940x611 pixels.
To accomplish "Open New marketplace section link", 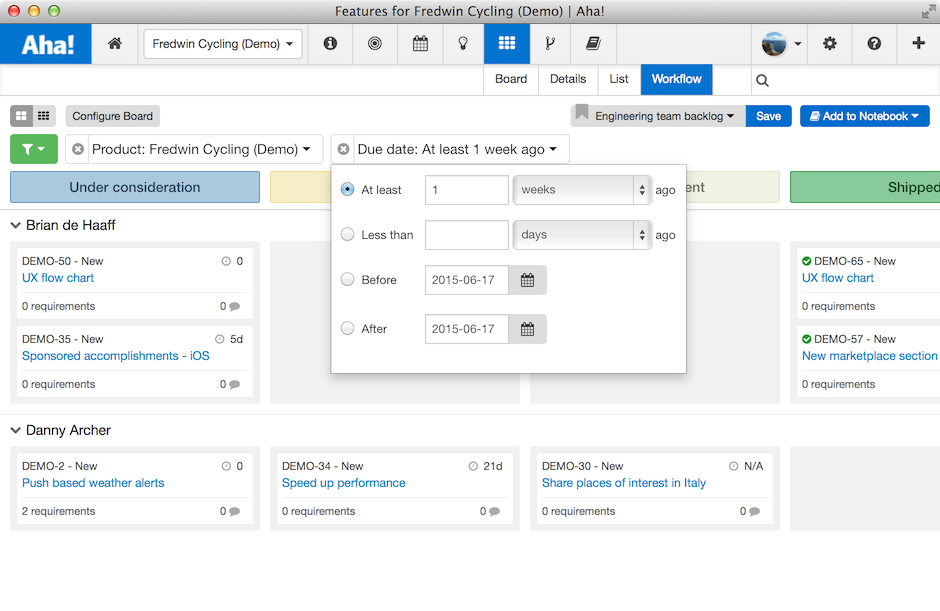I will 870,356.
